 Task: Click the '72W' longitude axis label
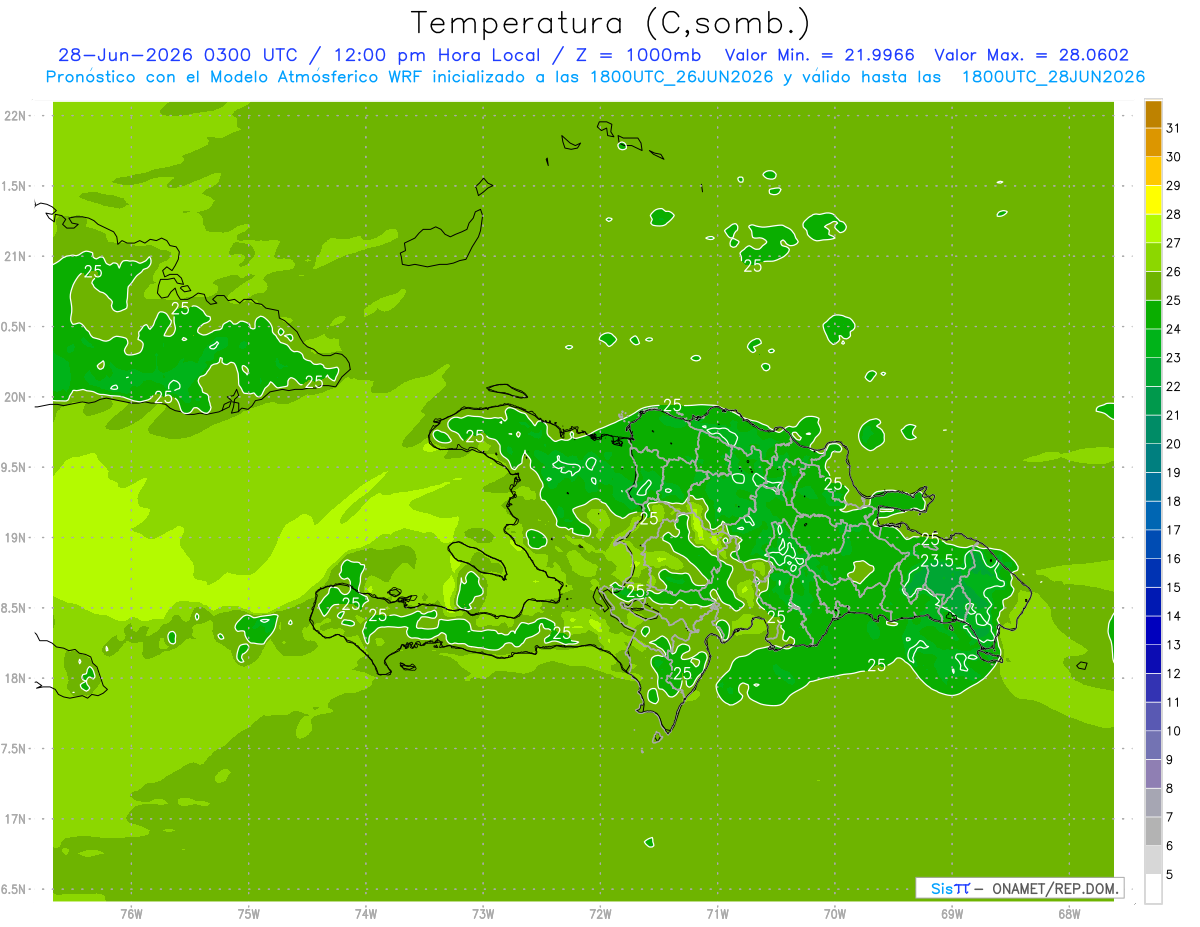tap(600, 914)
